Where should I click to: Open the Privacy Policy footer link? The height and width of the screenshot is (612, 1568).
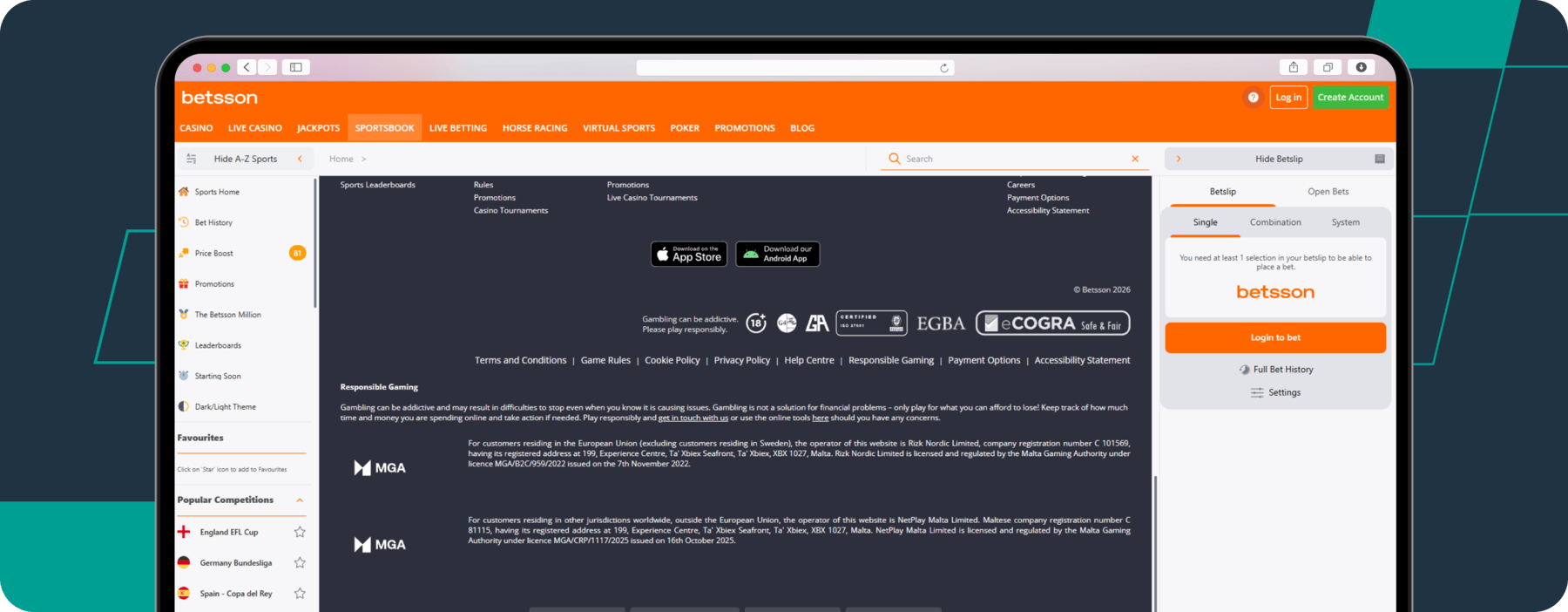coord(742,360)
